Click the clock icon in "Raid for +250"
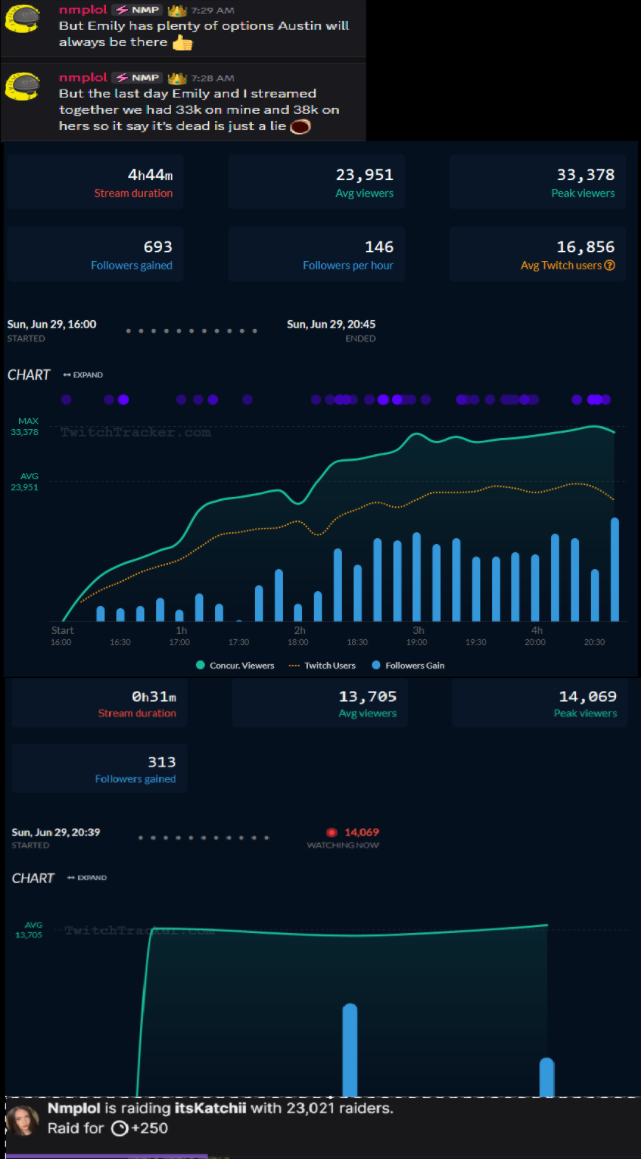The image size is (641, 1159). click(119, 1128)
